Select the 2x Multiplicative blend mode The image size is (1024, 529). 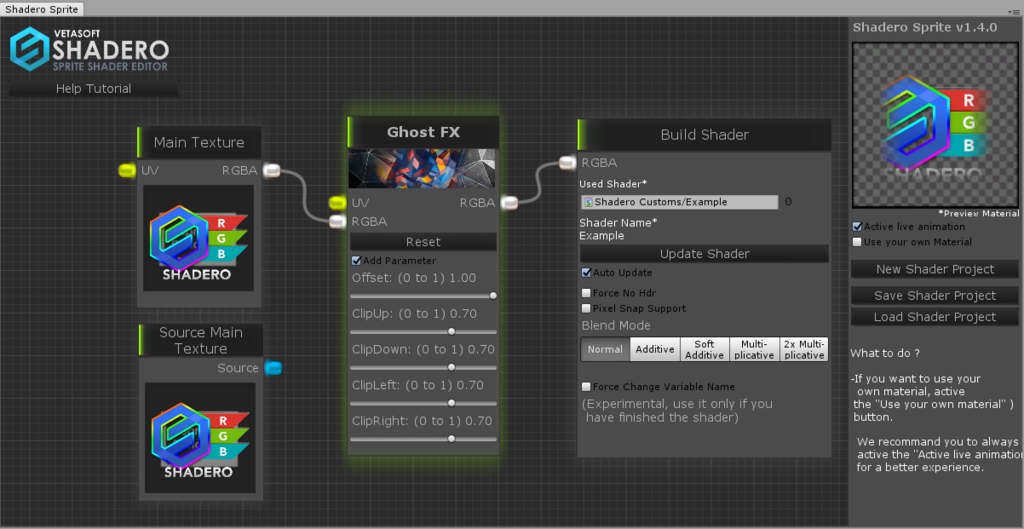tap(804, 349)
